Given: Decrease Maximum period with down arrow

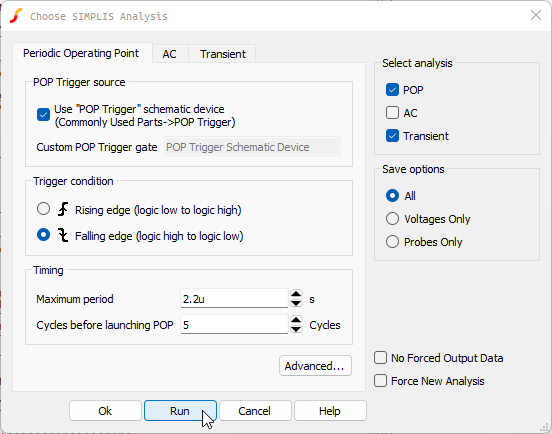Looking at the screenshot, I should click(296, 303).
